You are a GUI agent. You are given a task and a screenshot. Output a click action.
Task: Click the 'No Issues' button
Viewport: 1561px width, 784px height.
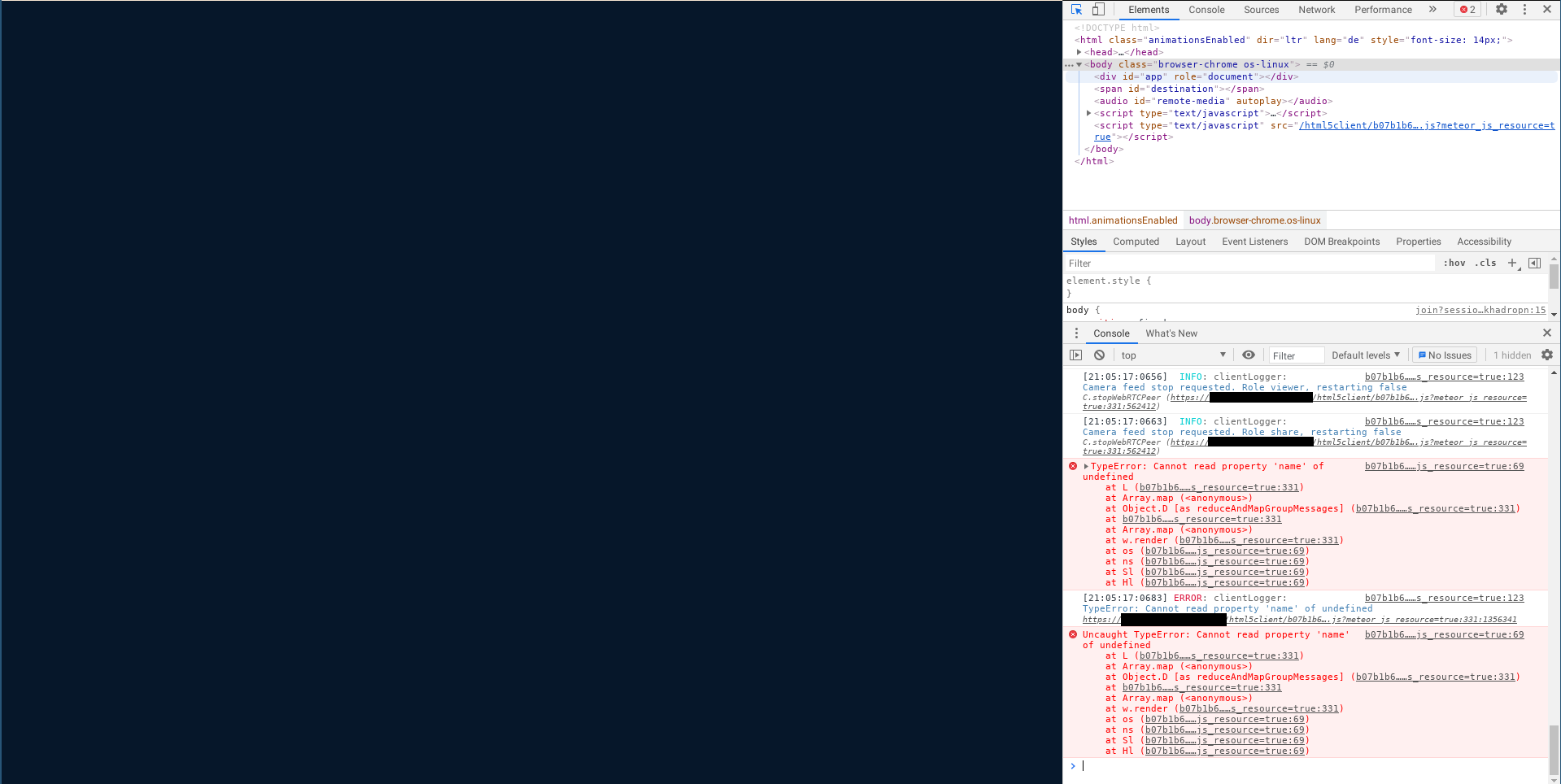(1444, 355)
